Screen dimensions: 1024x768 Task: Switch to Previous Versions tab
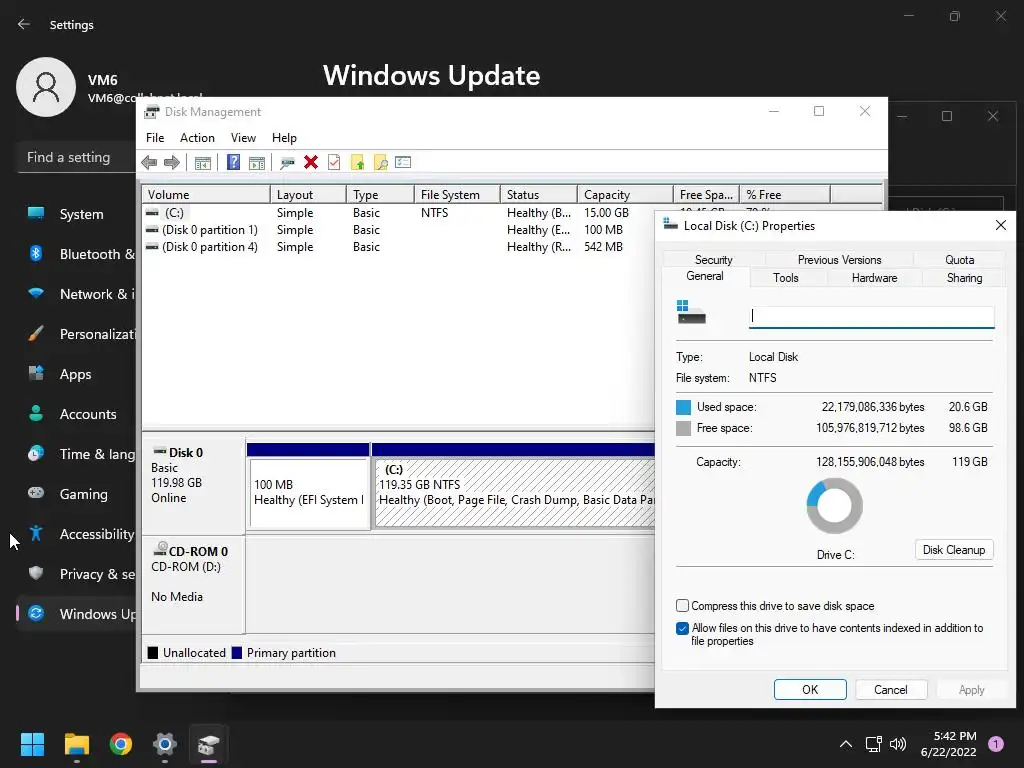(x=839, y=259)
